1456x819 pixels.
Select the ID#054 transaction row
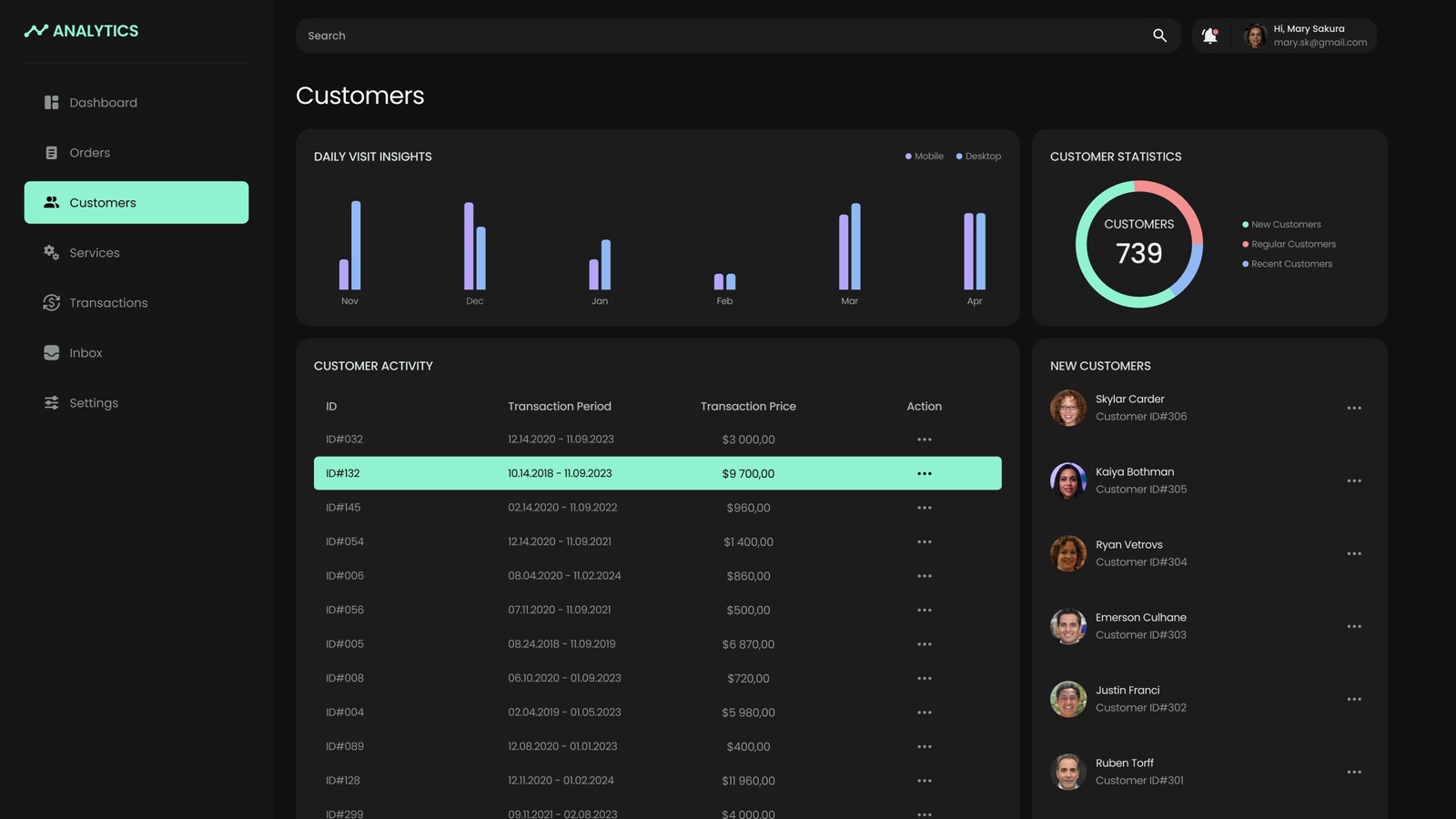coord(657,541)
